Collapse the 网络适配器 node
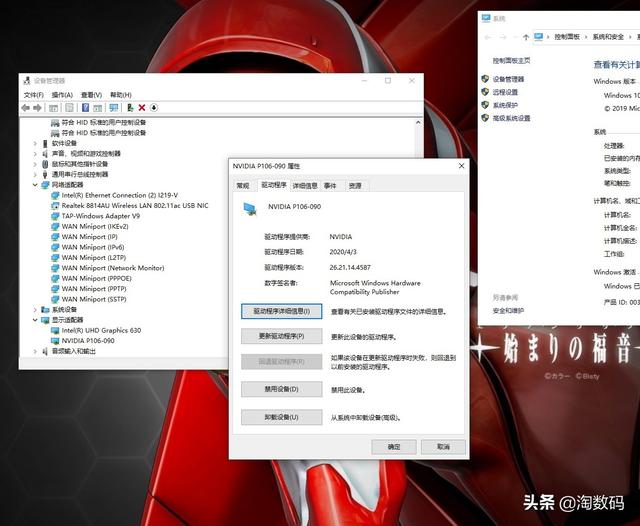 pyautogui.click(x=35, y=185)
